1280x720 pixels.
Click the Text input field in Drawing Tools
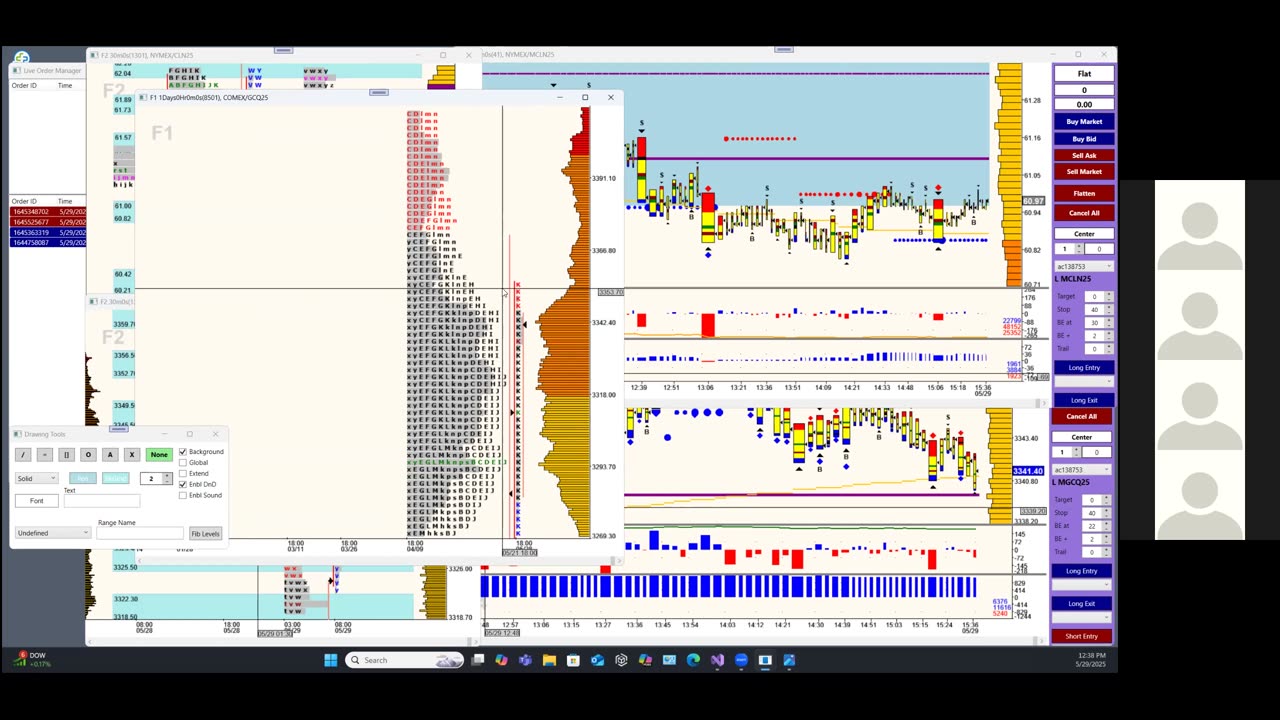coord(102,501)
